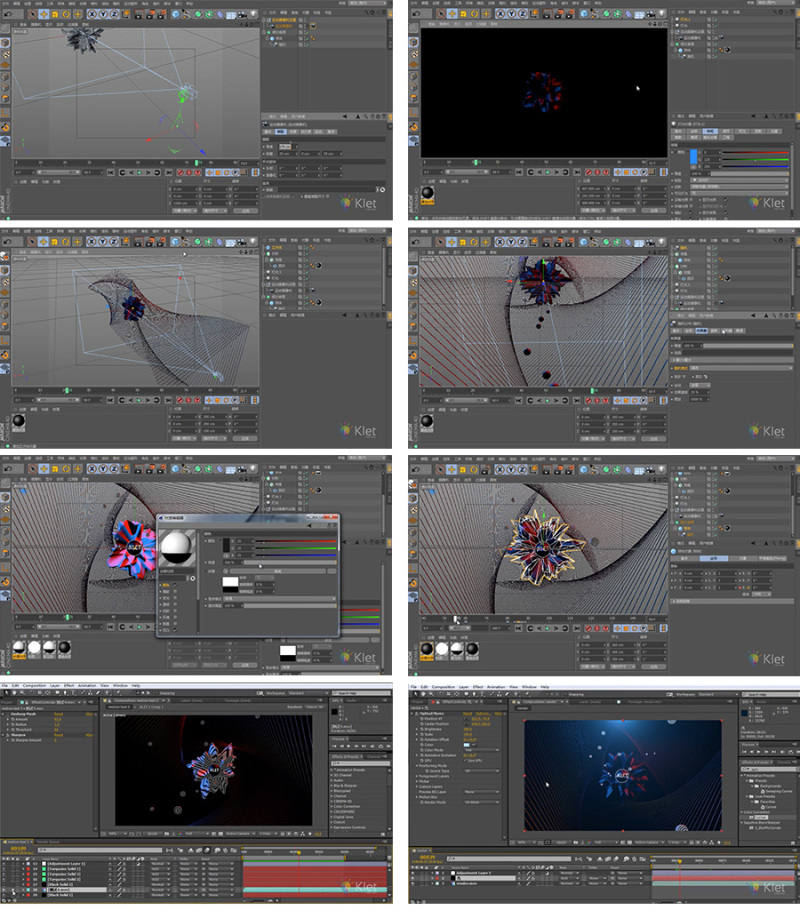Open Window menu in the dark-comp After Effects window
This screenshot has width=800, height=918.
point(120,686)
